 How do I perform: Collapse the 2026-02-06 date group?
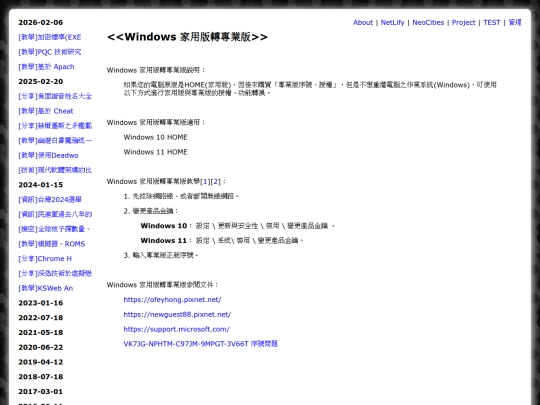click(41, 22)
